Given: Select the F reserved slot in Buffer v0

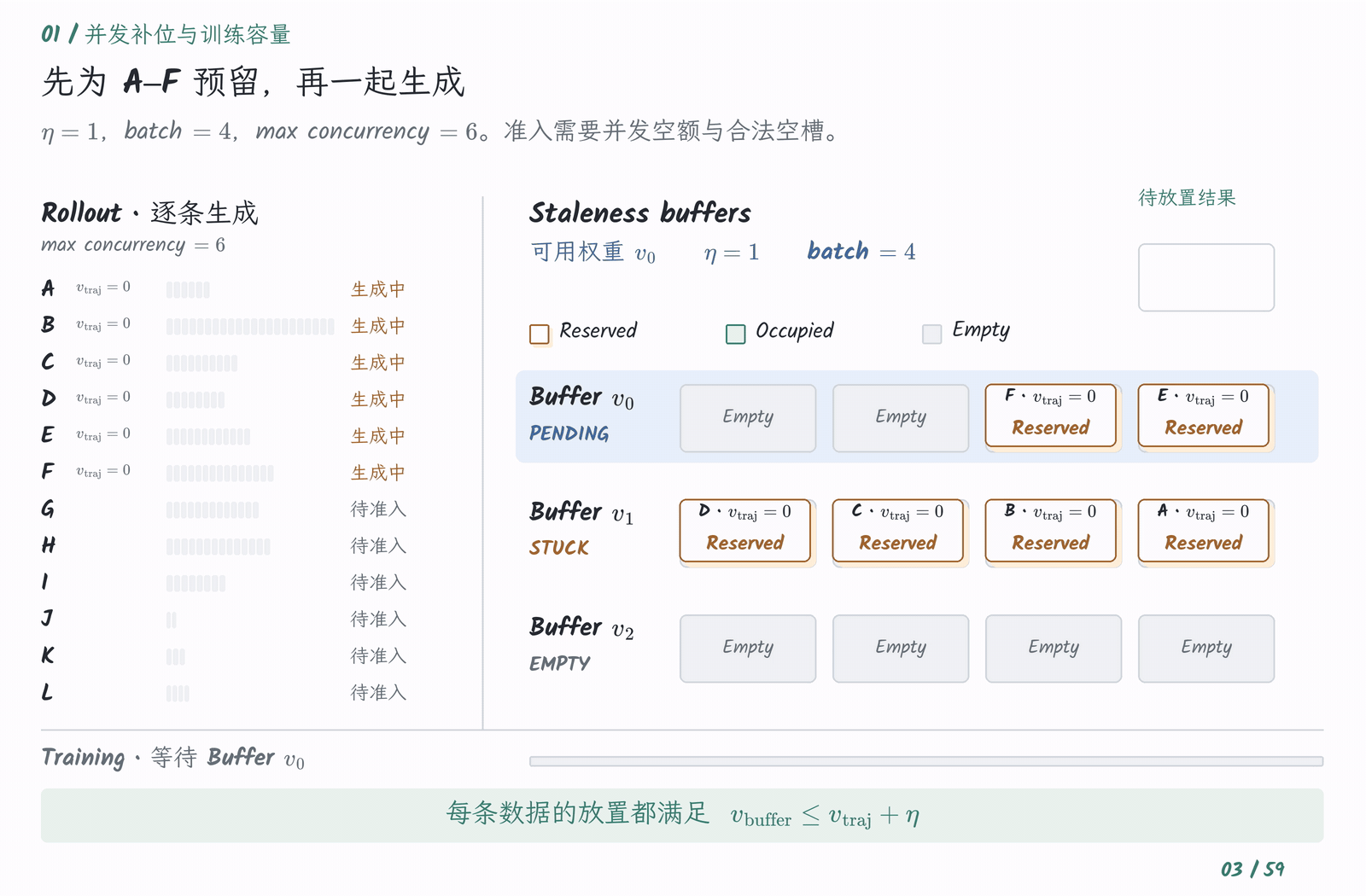Looking at the screenshot, I should 1051,416.
